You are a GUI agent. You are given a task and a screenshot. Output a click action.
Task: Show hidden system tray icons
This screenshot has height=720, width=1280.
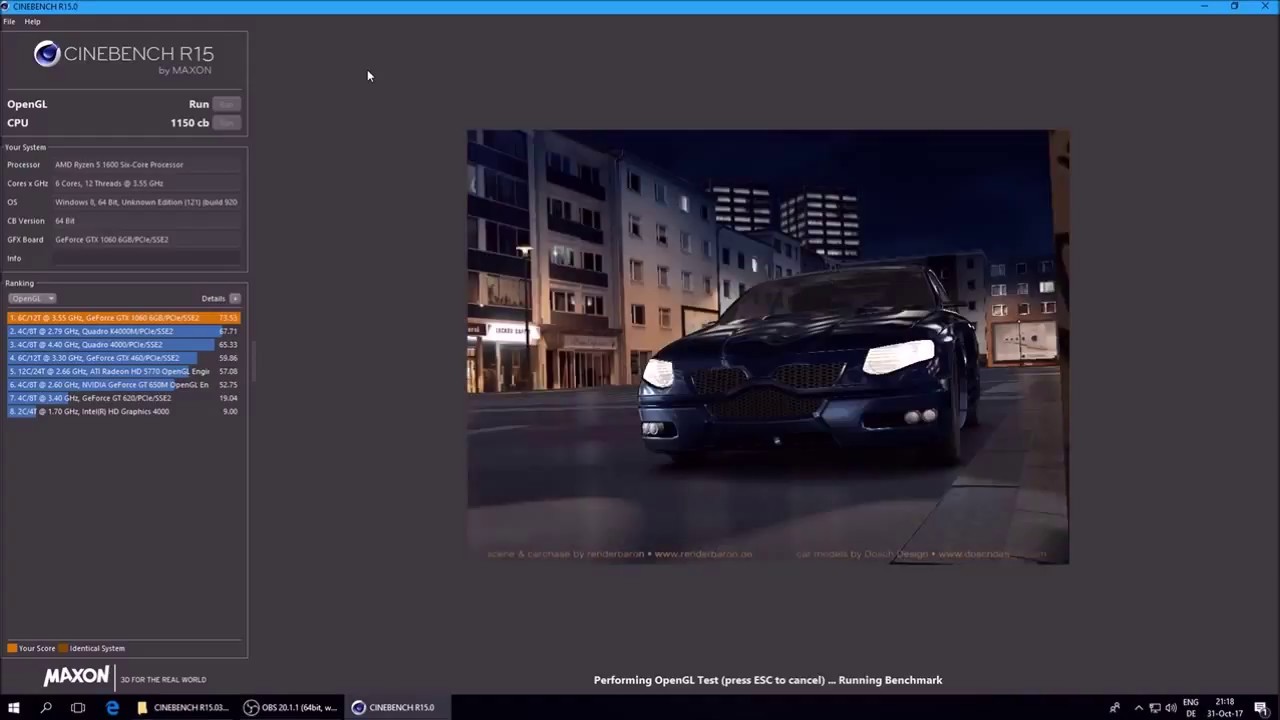[1138, 708]
